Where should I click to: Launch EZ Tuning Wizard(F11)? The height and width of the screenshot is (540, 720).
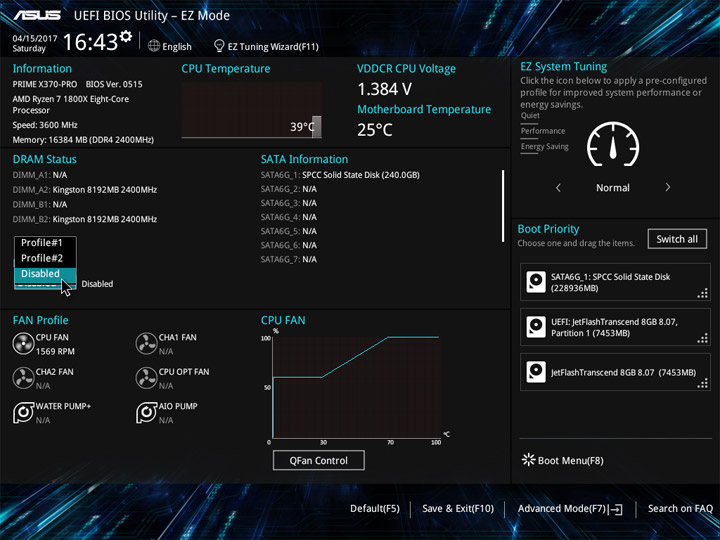tap(273, 46)
